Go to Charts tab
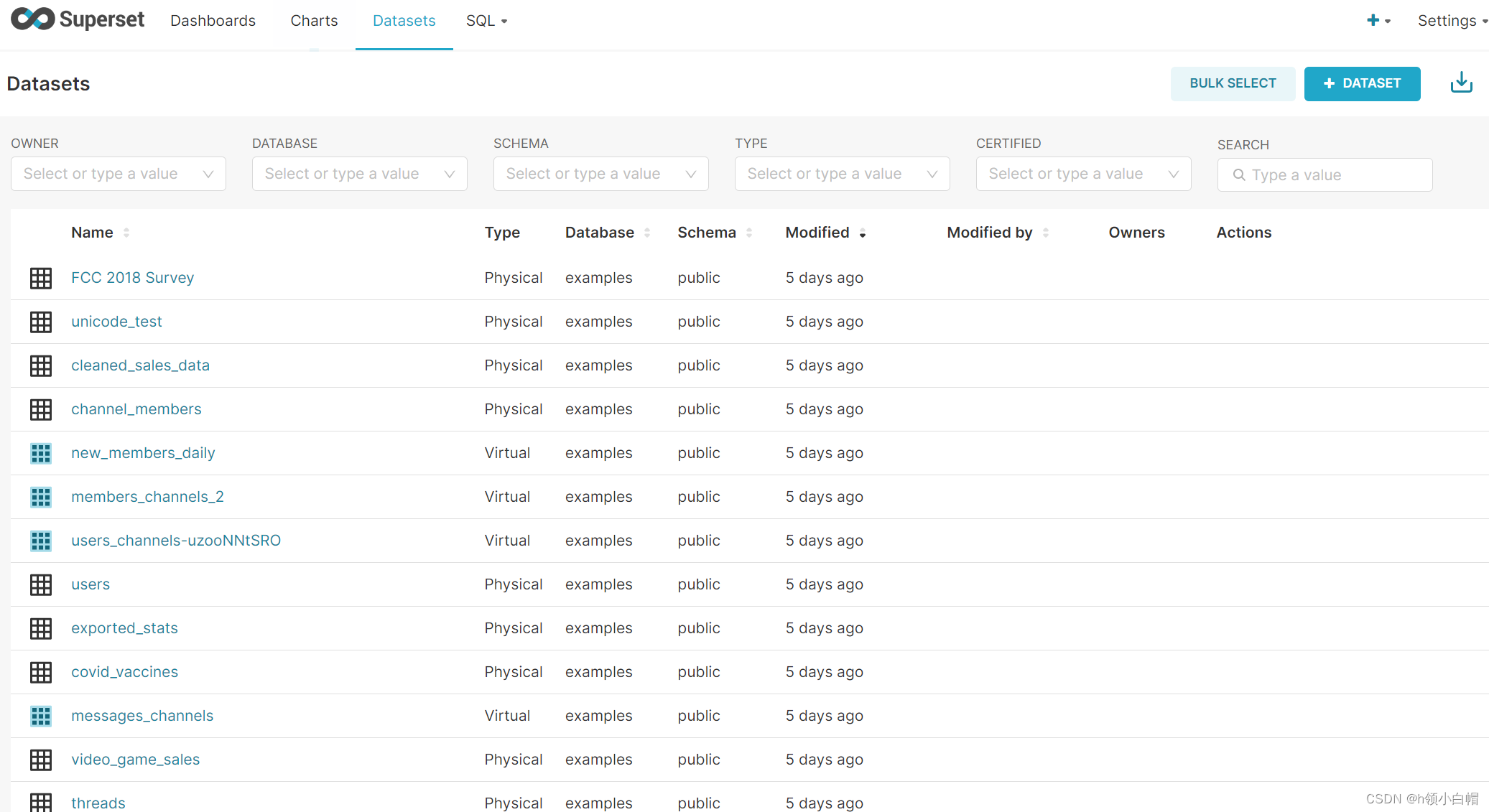 (314, 21)
